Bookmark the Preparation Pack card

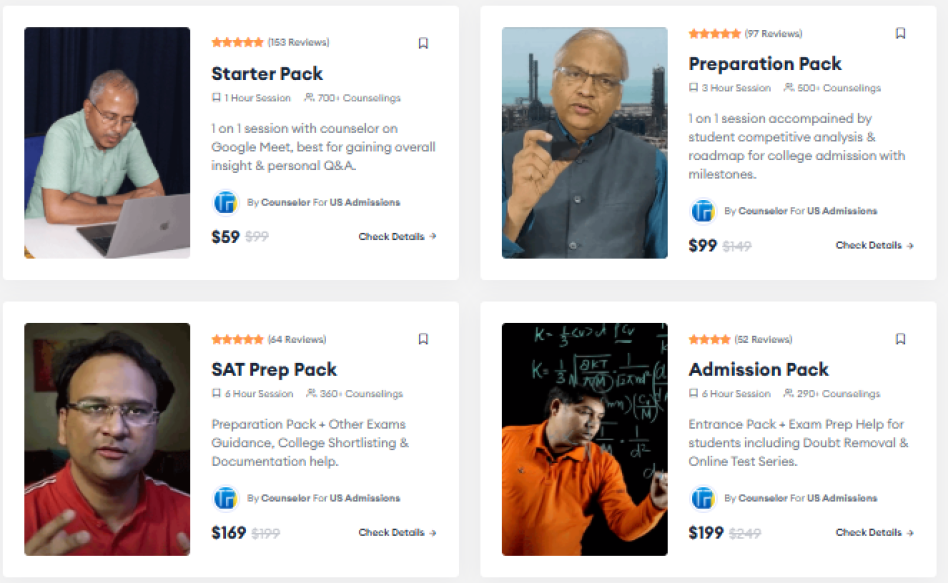pyautogui.click(x=900, y=34)
